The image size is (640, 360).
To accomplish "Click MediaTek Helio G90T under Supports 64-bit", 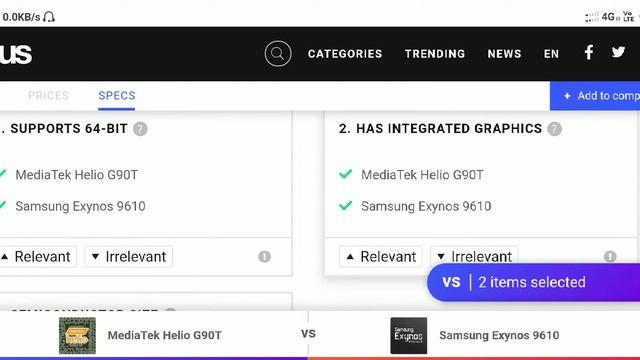I will coord(77,175).
